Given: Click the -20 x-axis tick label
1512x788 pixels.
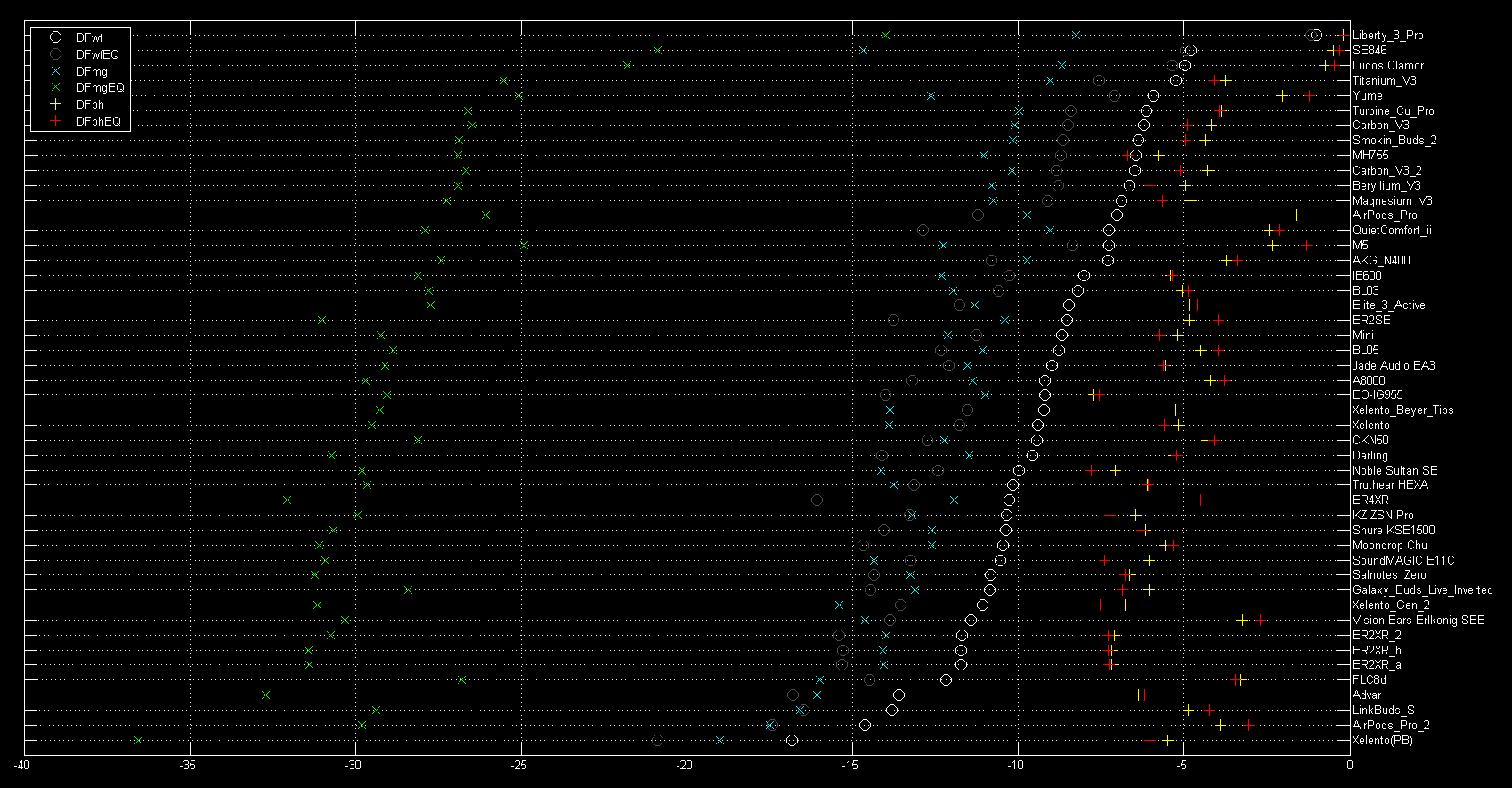Looking at the screenshot, I should (686, 765).
